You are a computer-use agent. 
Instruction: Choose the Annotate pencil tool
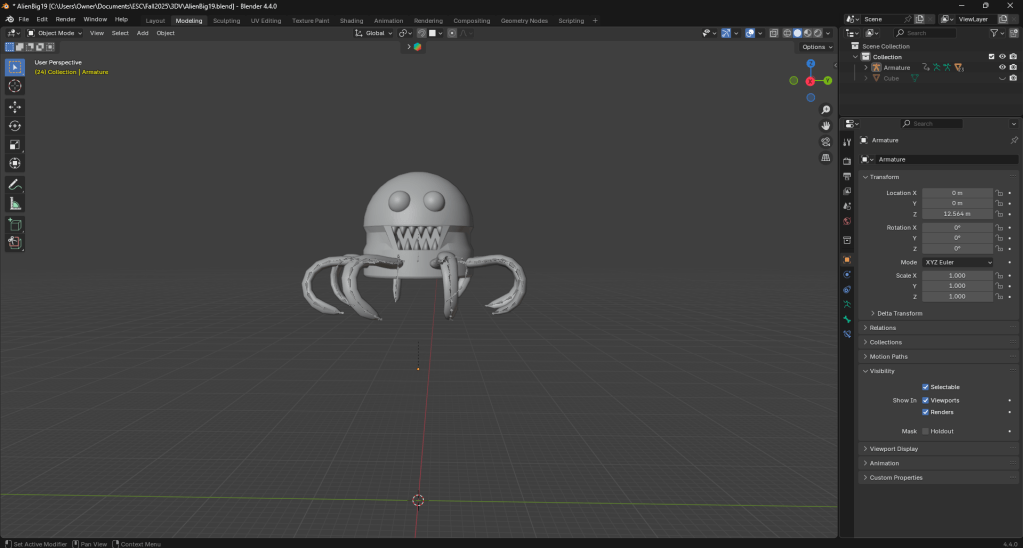coord(15,185)
